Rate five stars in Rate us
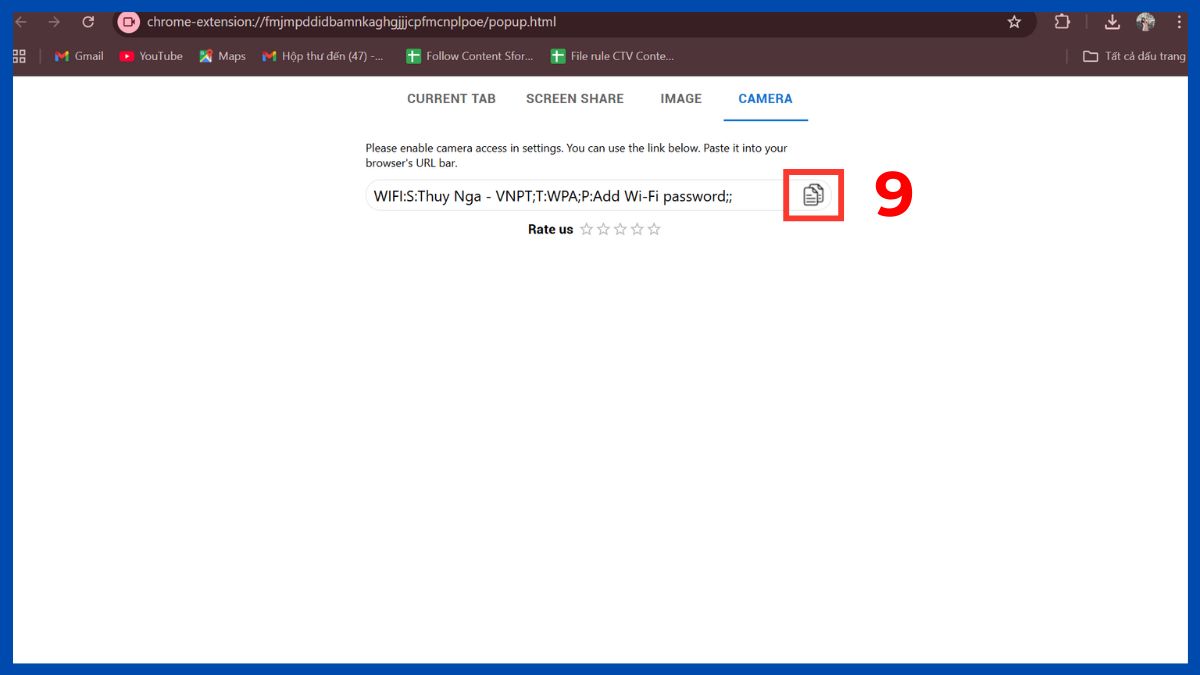Viewport: 1200px width, 675px height. (x=654, y=229)
